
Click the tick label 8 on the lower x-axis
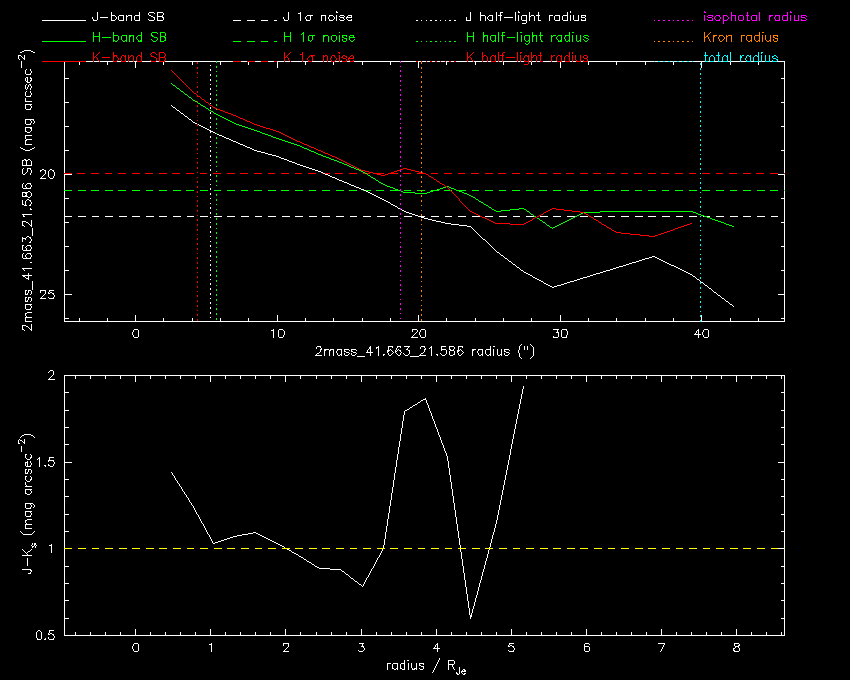coord(736,649)
